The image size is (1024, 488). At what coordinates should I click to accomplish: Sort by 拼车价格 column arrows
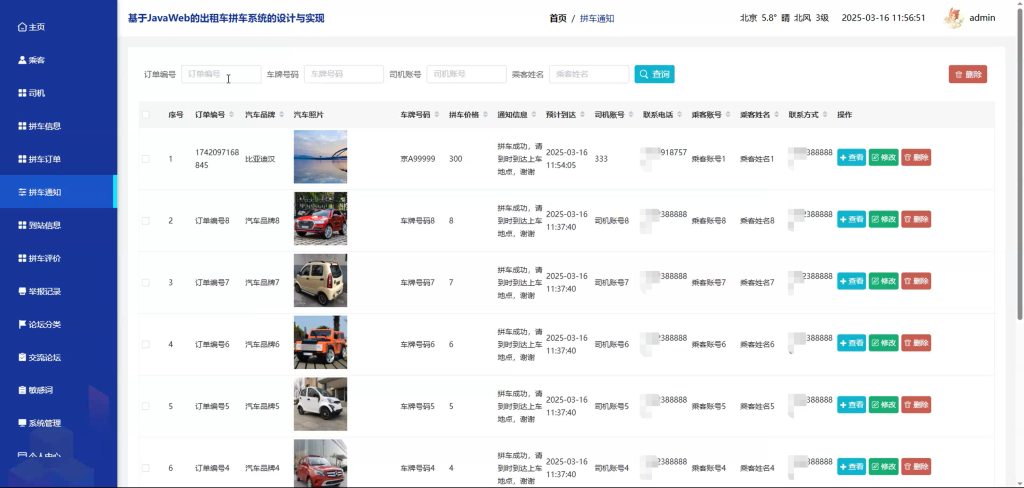point(485,115)
